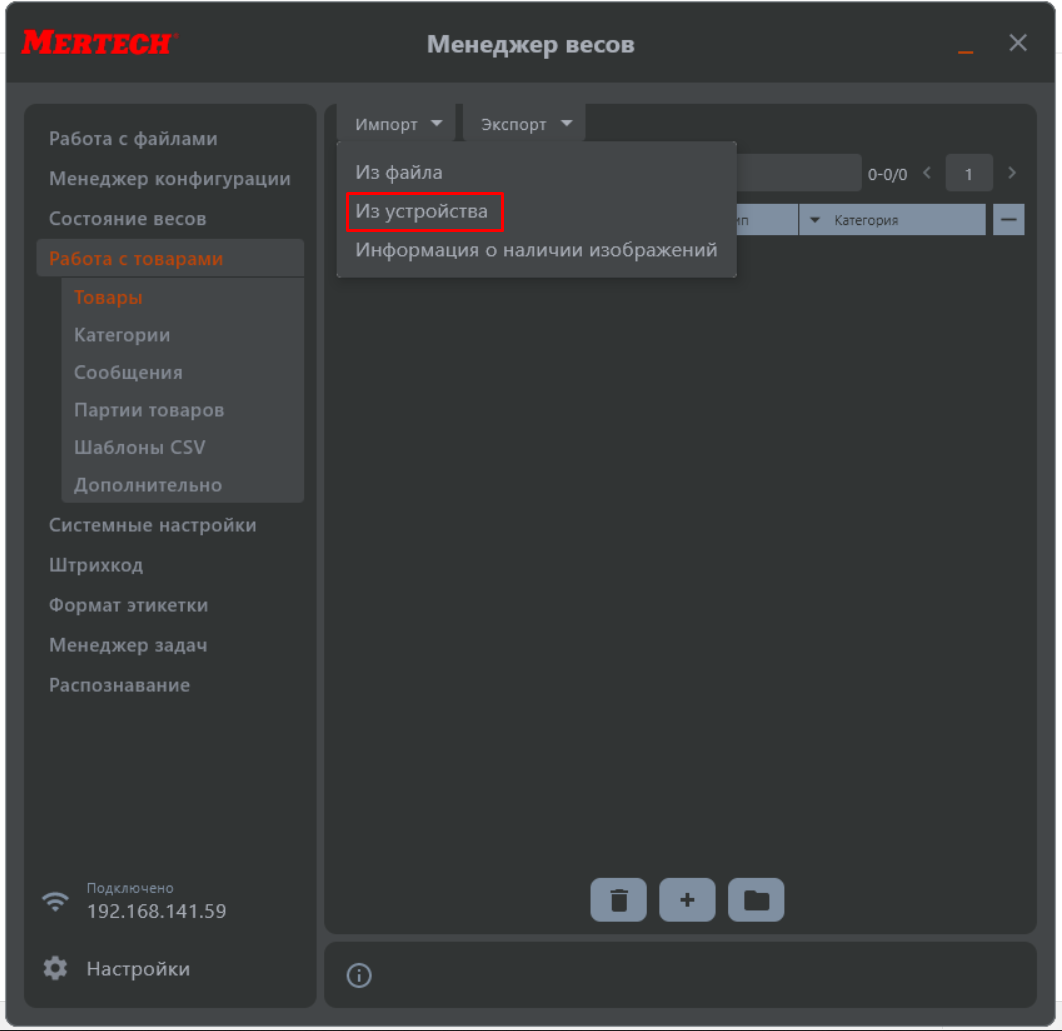Expand the Импорт dropdown
The image size is (1062, 1031).
tap(397, 124)
